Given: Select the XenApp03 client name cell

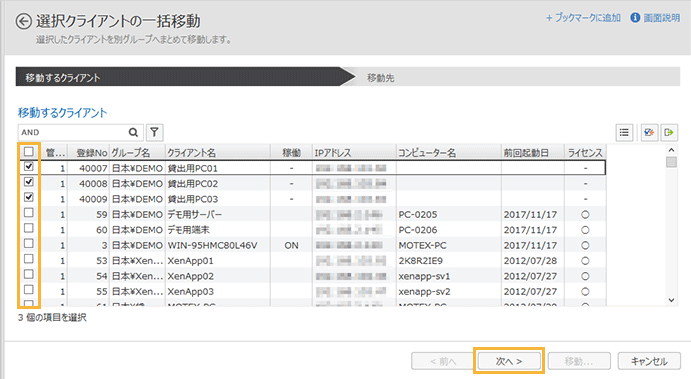Looking at the screenshot, I should pyautogui.click(x=218, y=291).
